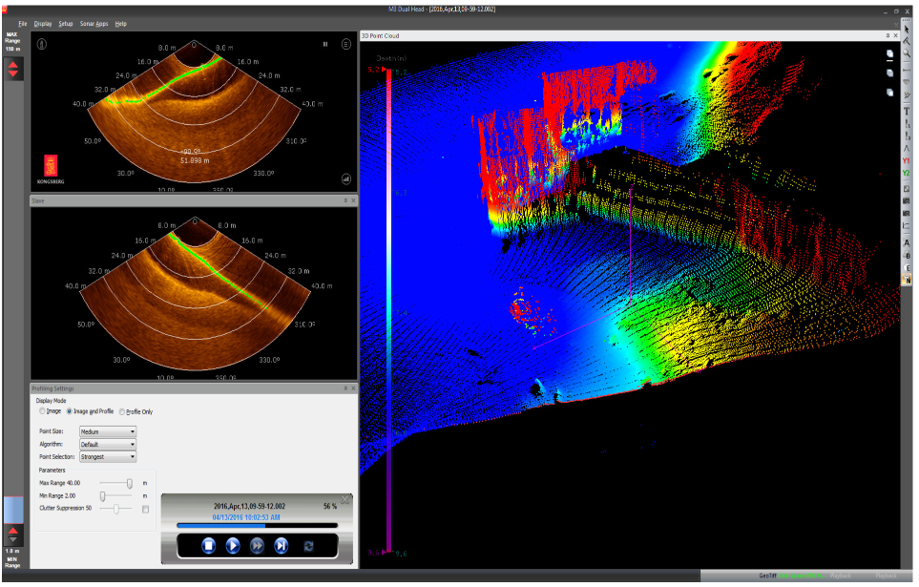The image size is (919, 587).
Task: Open the sonar view list menu icon
Action: click(x=346, y=44)
